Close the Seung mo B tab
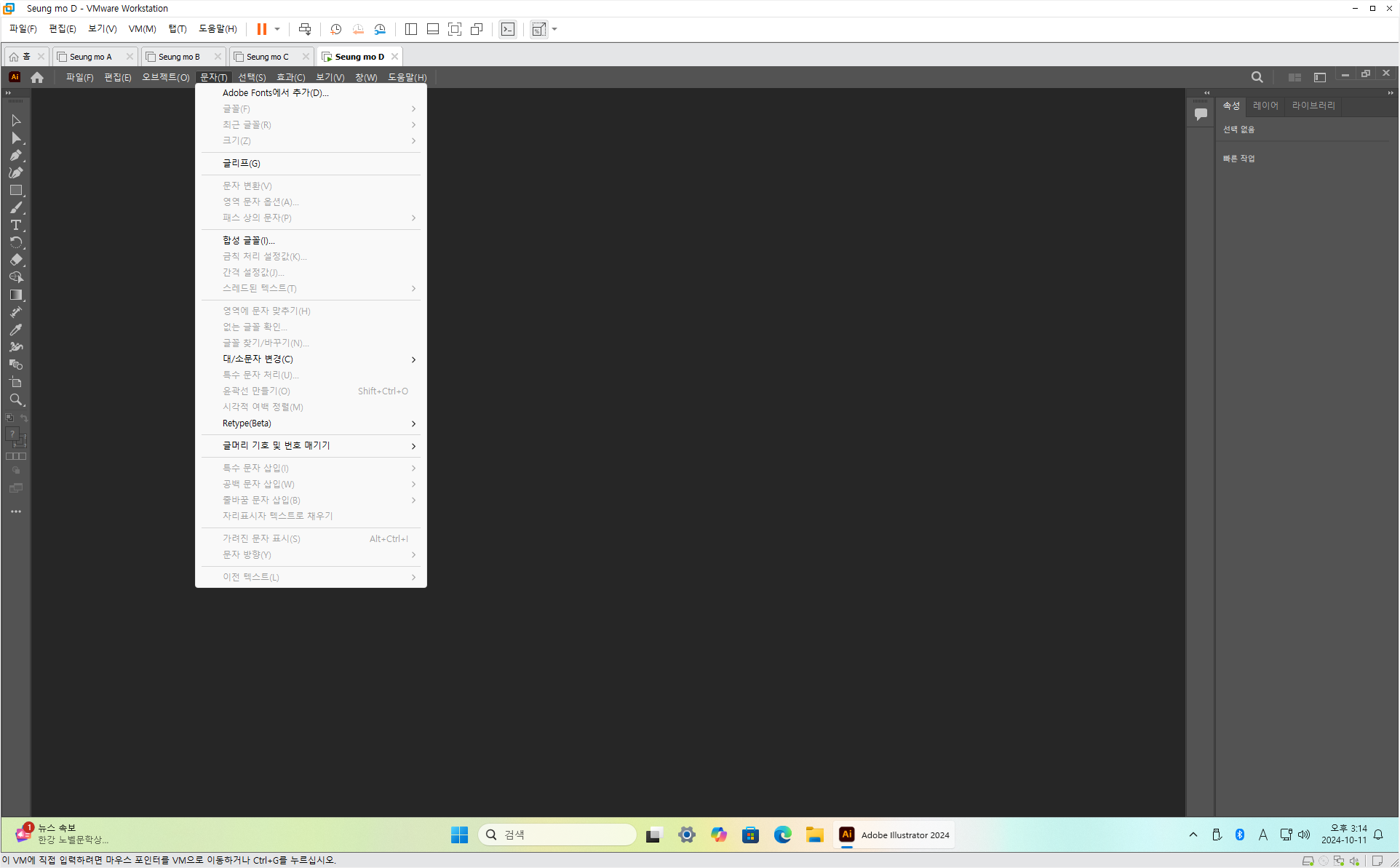 218,57
